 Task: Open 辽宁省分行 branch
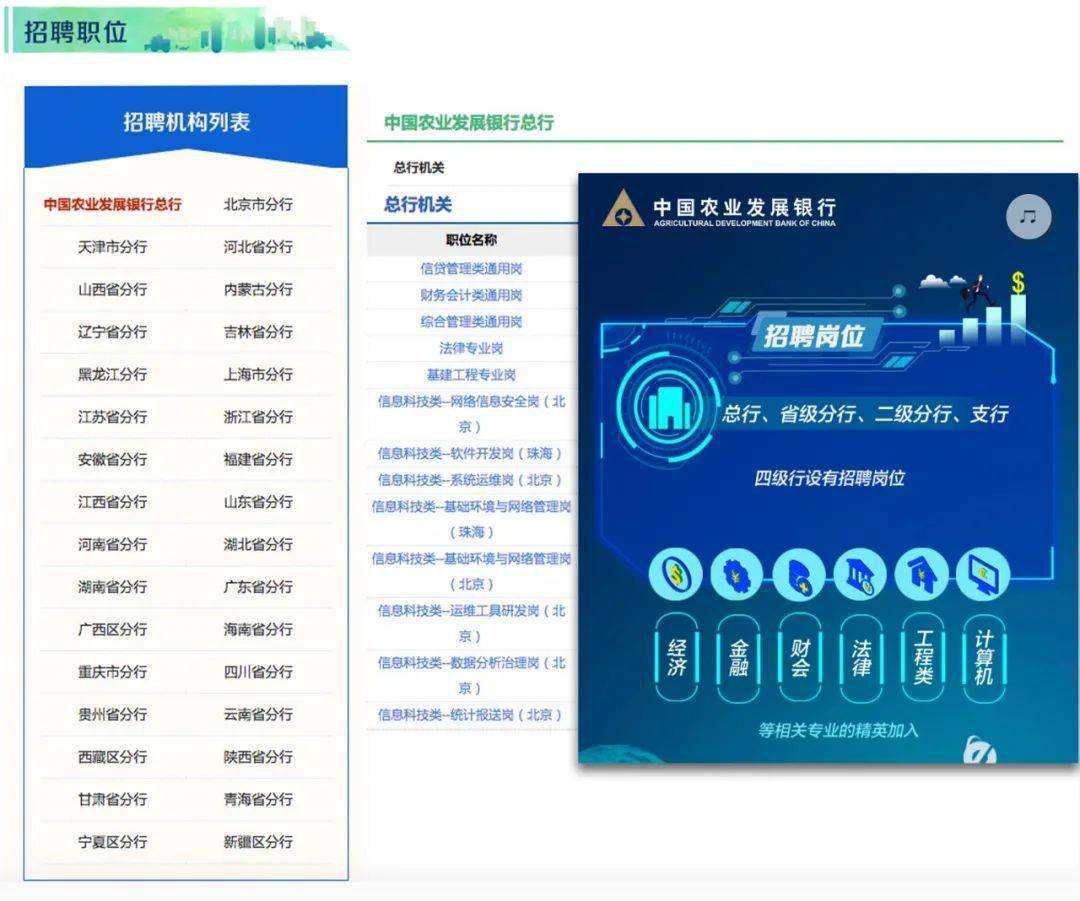(112, 332)
